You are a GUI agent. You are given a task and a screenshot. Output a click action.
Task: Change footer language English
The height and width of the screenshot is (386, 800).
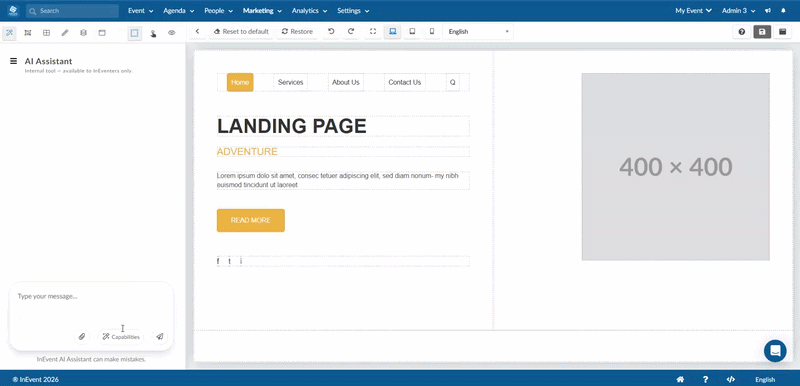(x=765, y=379)
